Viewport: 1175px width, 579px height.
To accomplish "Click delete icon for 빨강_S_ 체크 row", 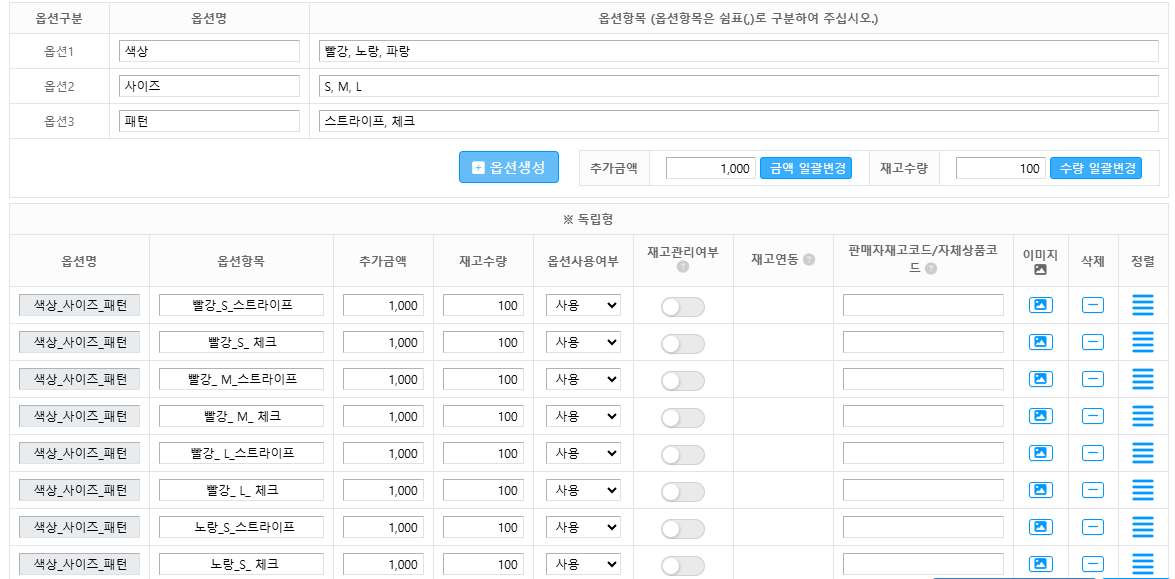I will tap(1093, 342).
